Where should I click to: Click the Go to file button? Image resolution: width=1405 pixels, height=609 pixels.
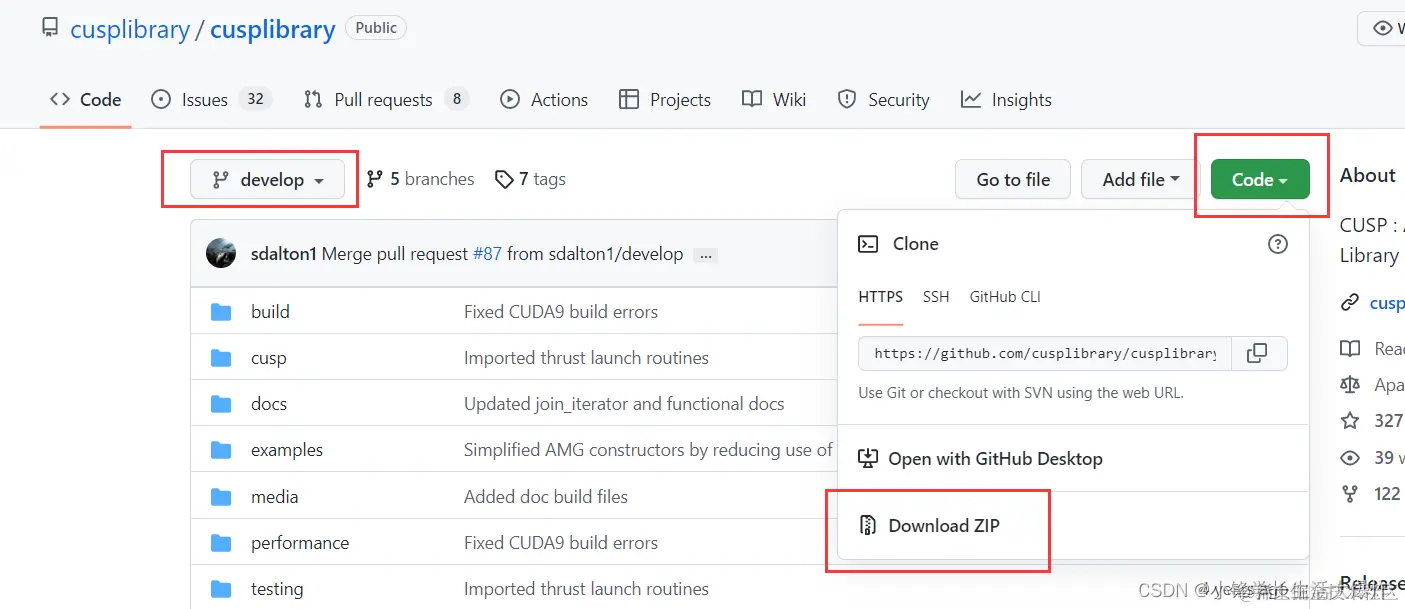pyautogui.click(x=1013, y=179)
